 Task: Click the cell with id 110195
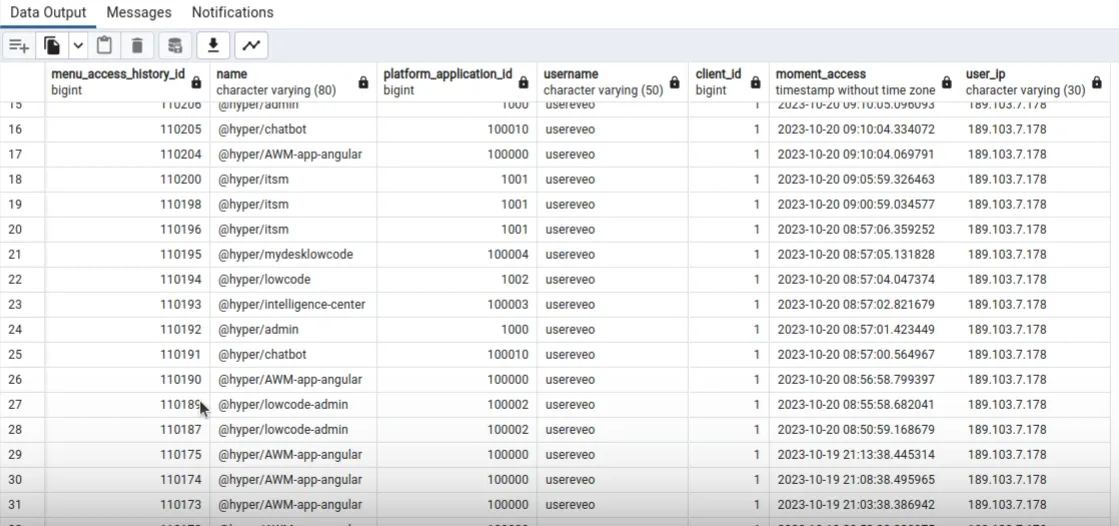(x=127, y=254)
